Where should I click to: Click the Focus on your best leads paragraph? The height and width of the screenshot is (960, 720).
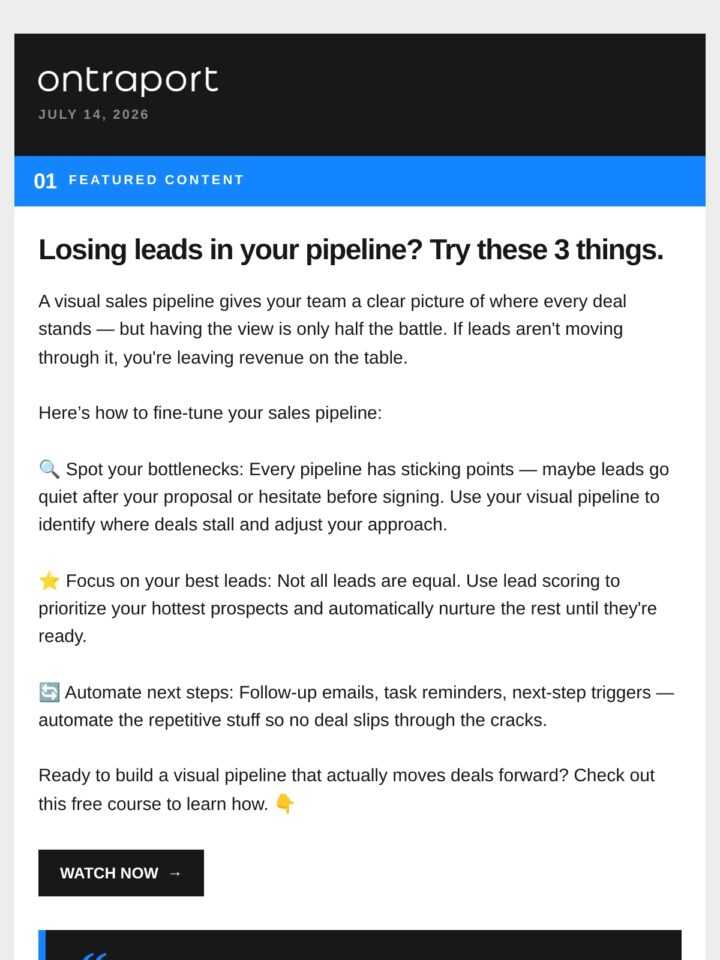tap(348, 609)
